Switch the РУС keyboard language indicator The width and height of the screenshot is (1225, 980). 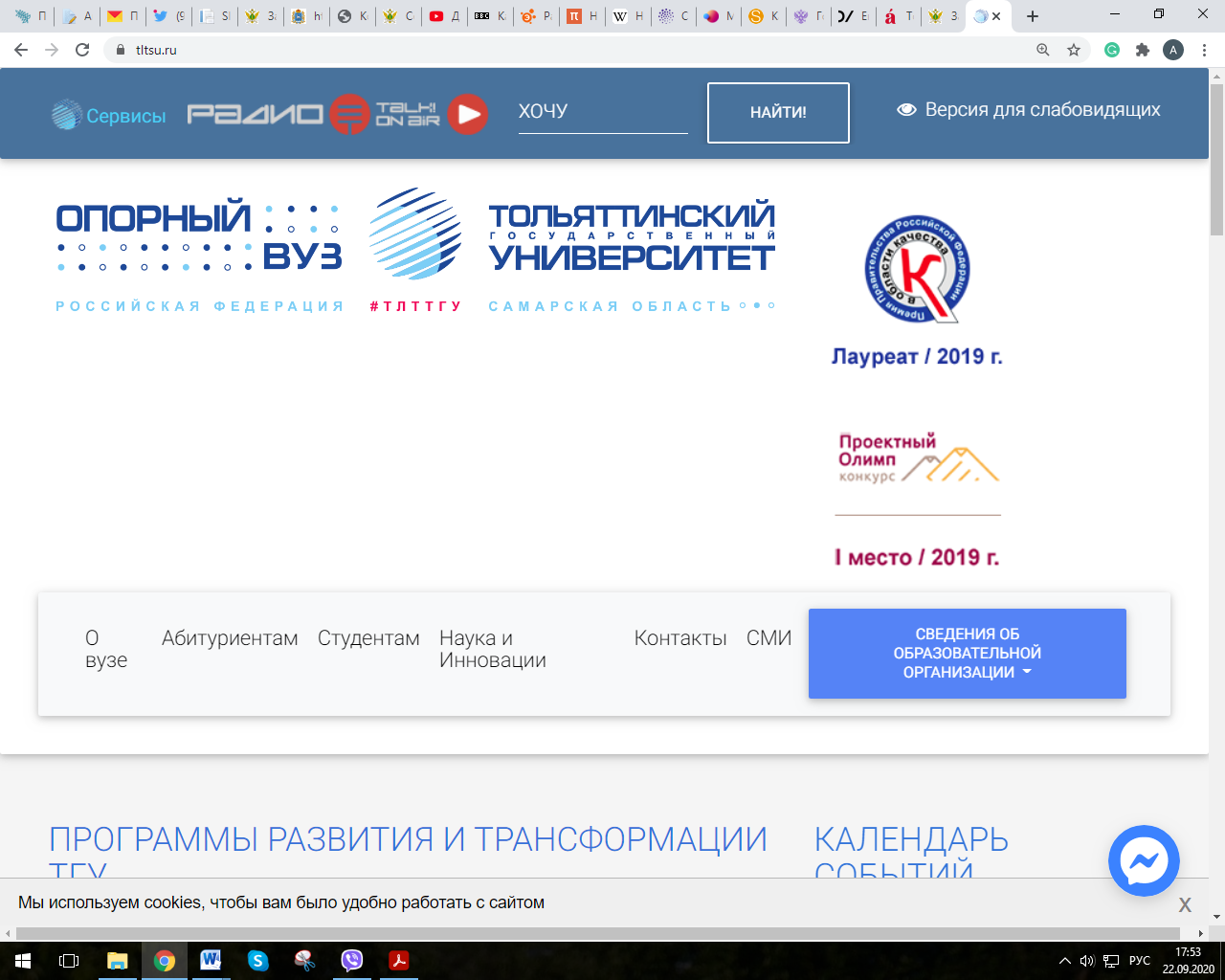click(x=1140, y=961)
